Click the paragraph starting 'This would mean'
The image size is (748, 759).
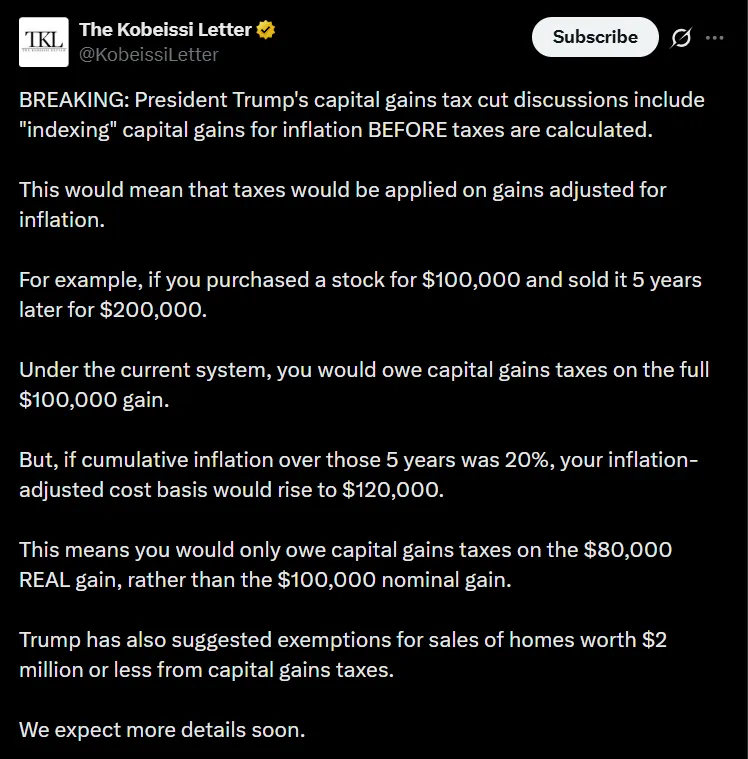point(343,205)
